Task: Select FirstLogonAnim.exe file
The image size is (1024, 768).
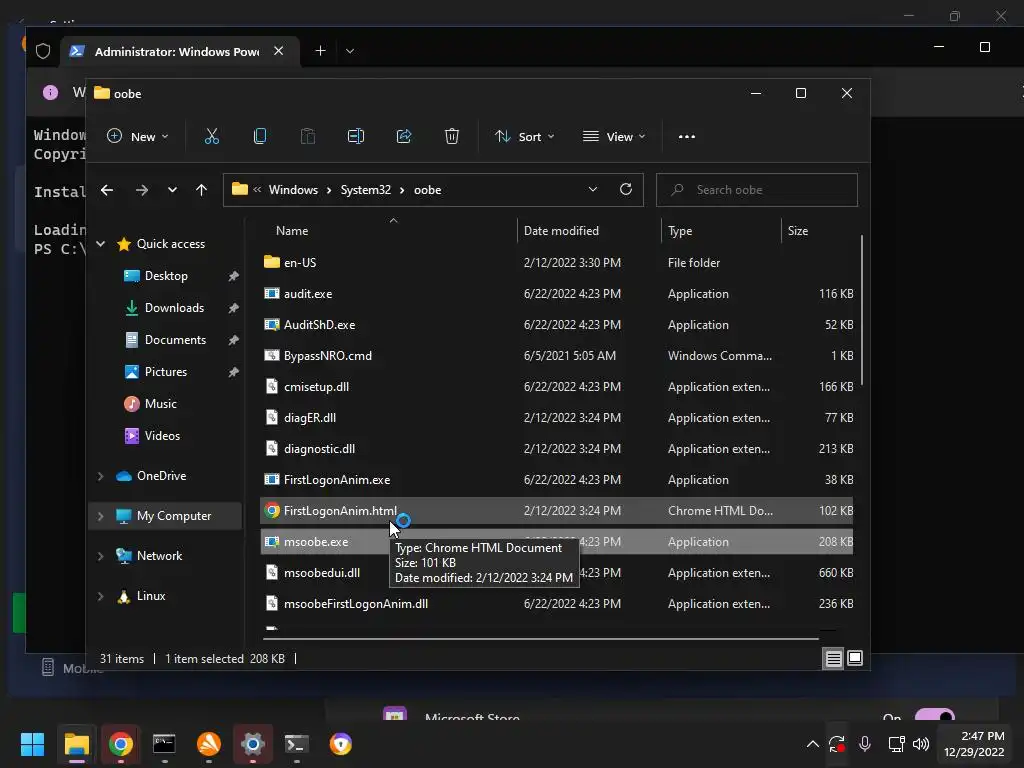Action: (x=556, y=480)
